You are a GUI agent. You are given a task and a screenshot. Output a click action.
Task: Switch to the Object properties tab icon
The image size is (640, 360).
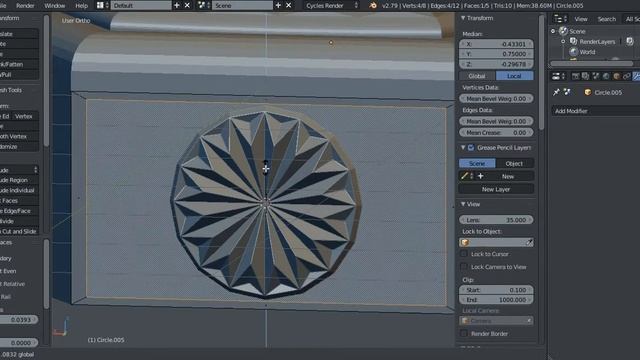[x=616, y=76]
